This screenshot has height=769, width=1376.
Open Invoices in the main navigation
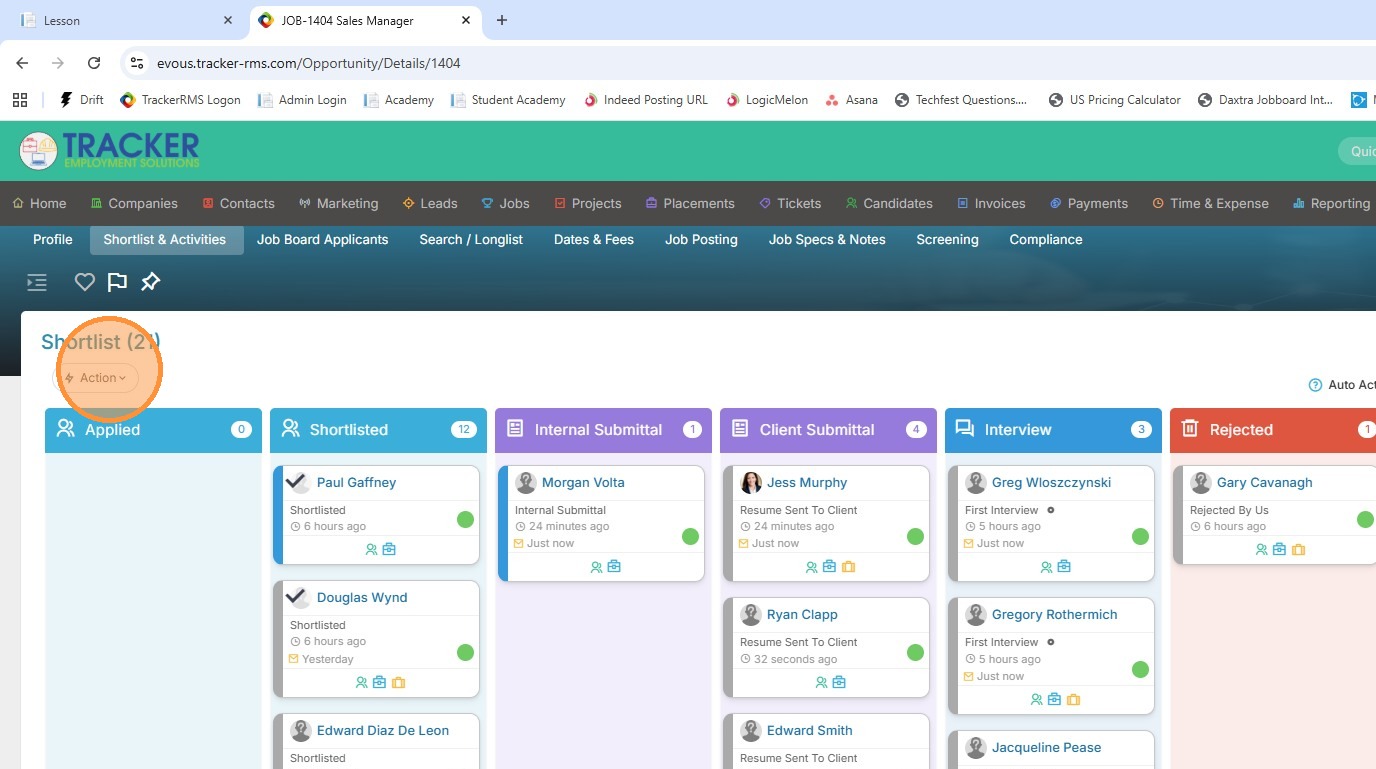pos(991,204)
